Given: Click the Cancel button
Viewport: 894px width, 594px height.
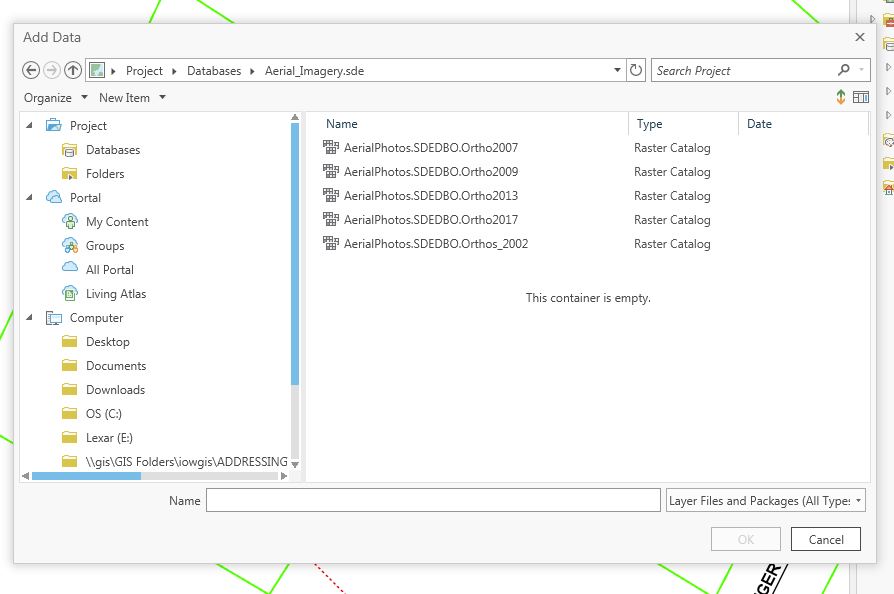Looking at the screenshot, I should (x=825, y=538).
